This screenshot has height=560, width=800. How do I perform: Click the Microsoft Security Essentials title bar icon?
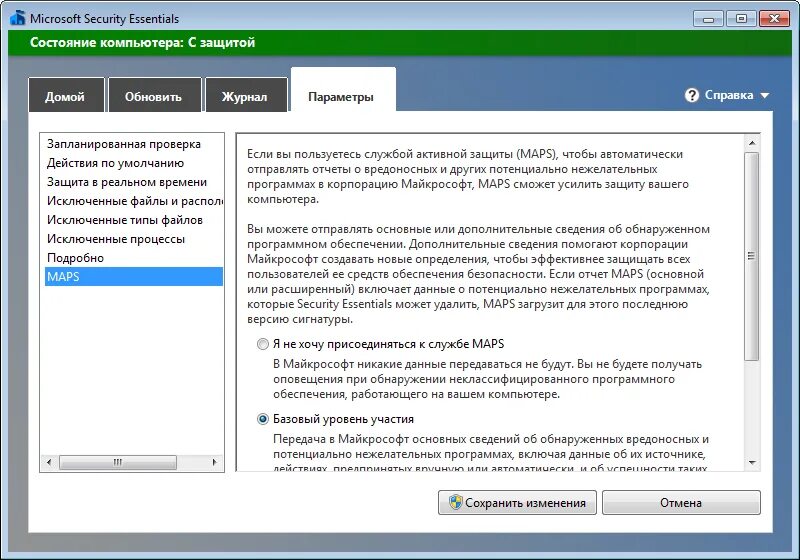[x=17, y=18]
